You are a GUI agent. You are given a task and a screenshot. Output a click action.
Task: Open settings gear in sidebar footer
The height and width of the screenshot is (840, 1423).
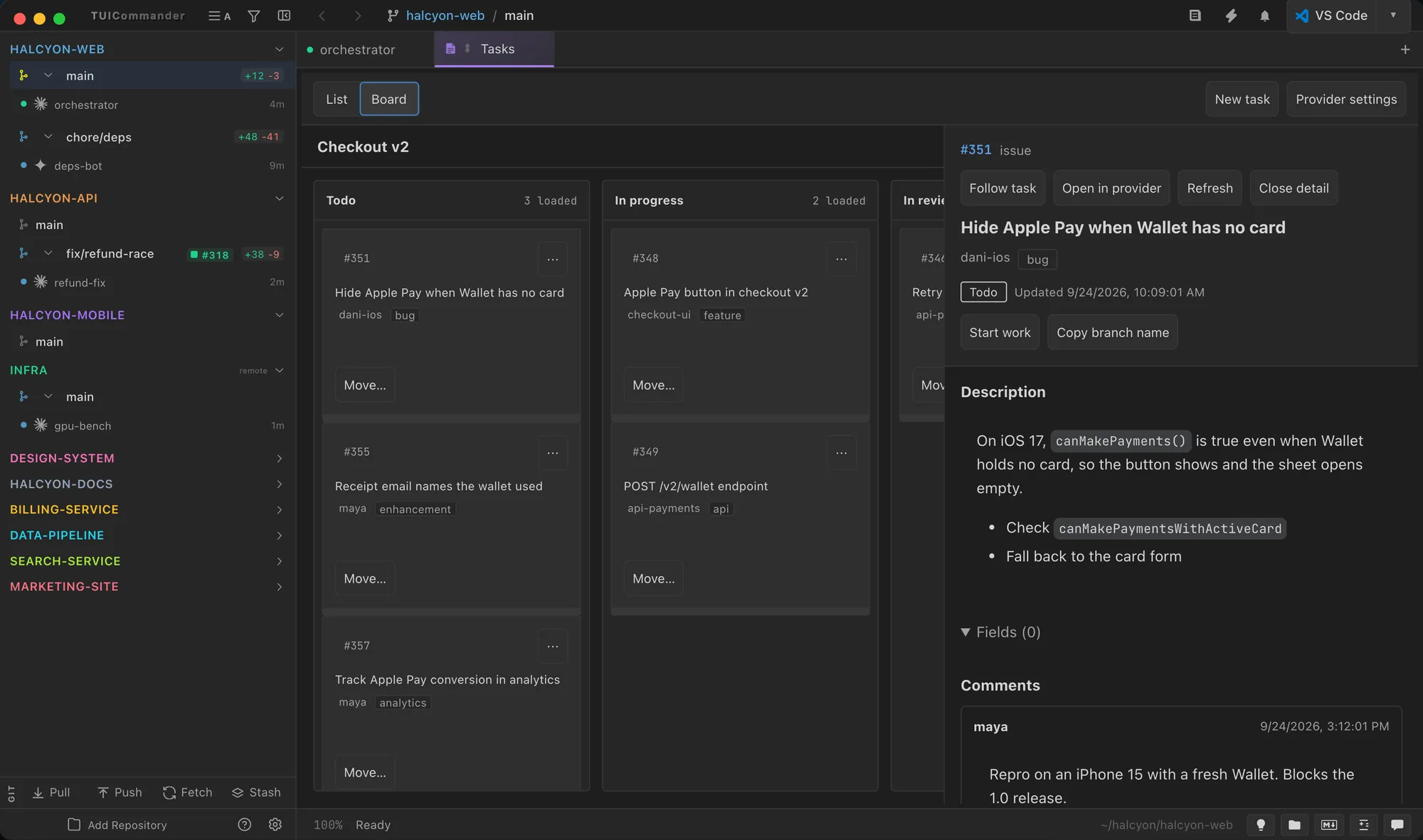coord(275,824)
